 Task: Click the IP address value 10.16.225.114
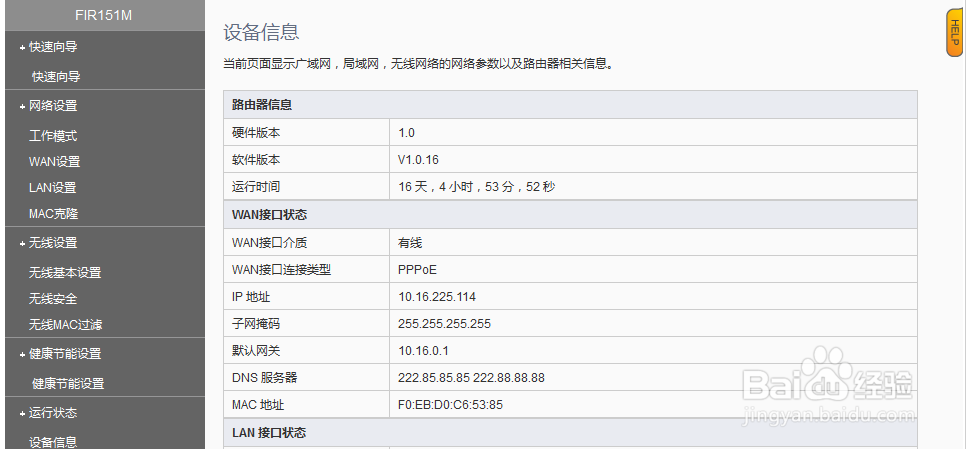pyautogui.click(x=437, y=297)
